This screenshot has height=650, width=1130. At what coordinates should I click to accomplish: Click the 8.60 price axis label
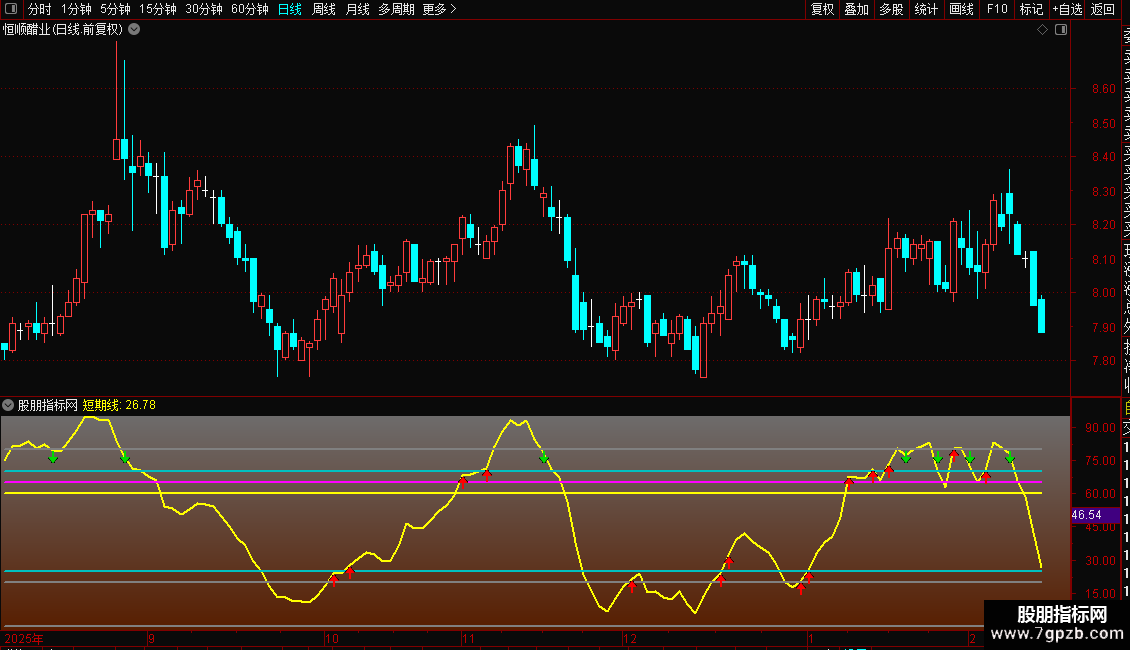1103,89
